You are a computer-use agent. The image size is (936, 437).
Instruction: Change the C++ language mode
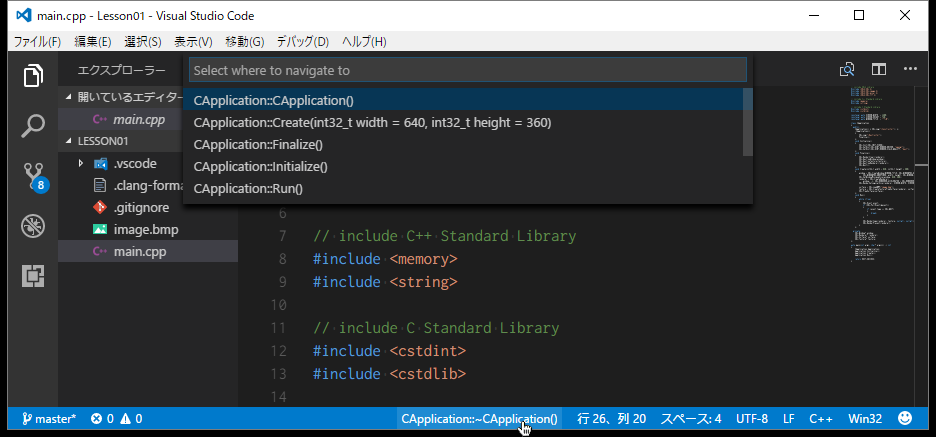click(821, 418)
